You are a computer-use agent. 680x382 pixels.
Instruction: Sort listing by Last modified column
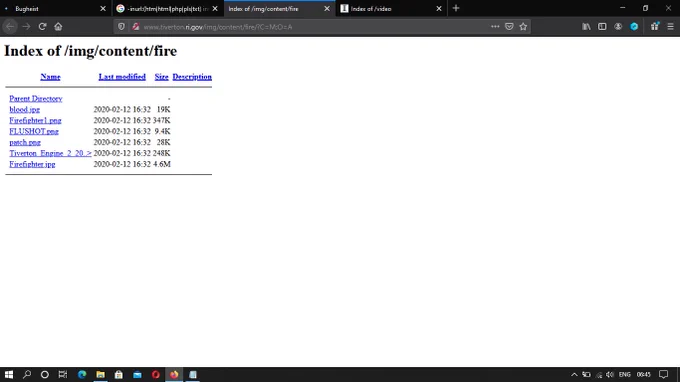point(122,77)
